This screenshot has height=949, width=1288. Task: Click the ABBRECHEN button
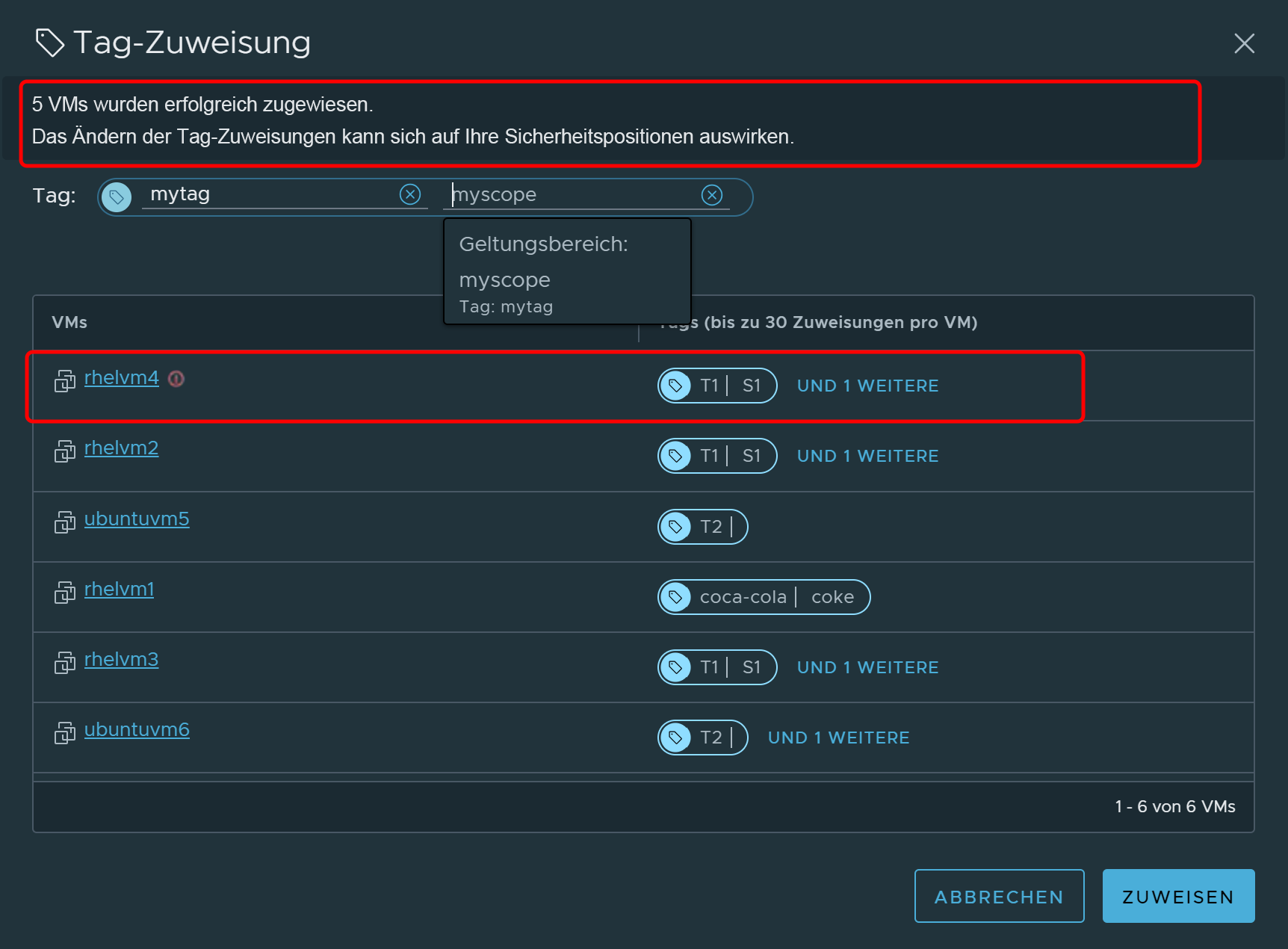(x=999, y=896)
